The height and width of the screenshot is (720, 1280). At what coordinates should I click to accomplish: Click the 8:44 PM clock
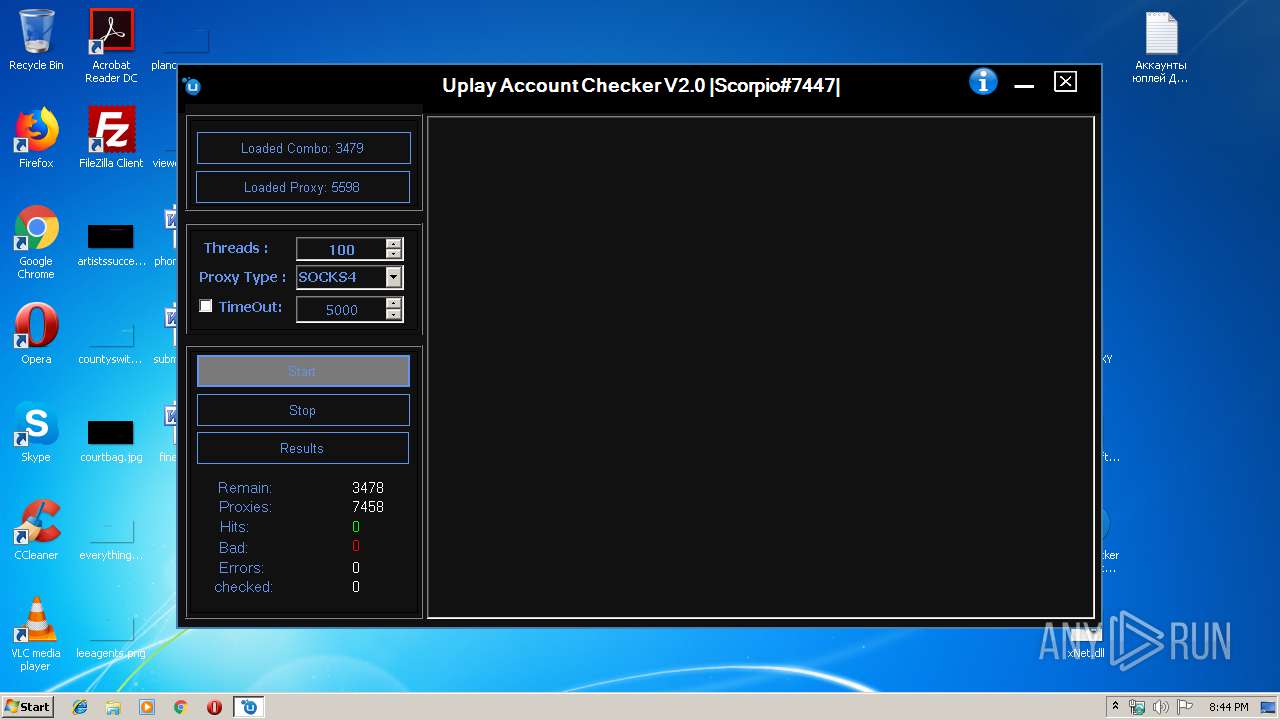pos(1228,707)
